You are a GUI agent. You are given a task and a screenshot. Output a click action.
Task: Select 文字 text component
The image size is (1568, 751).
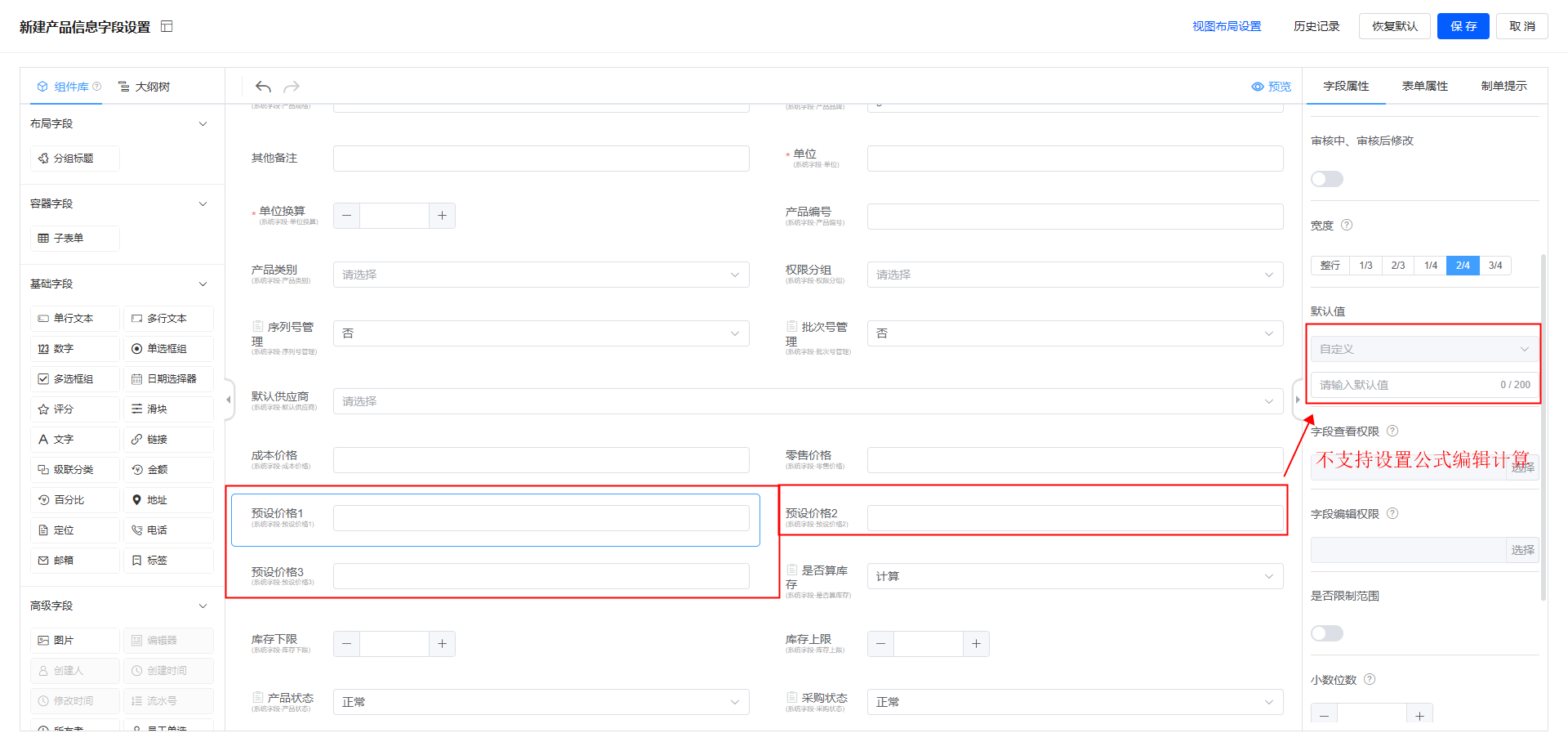(75, 440)
